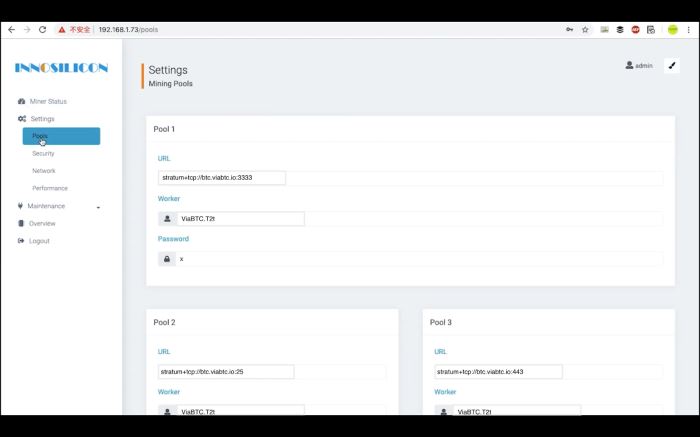
Task: Expand the Maintenance submenu arrow
Action: pyautogui.click(x=98, y=207)
